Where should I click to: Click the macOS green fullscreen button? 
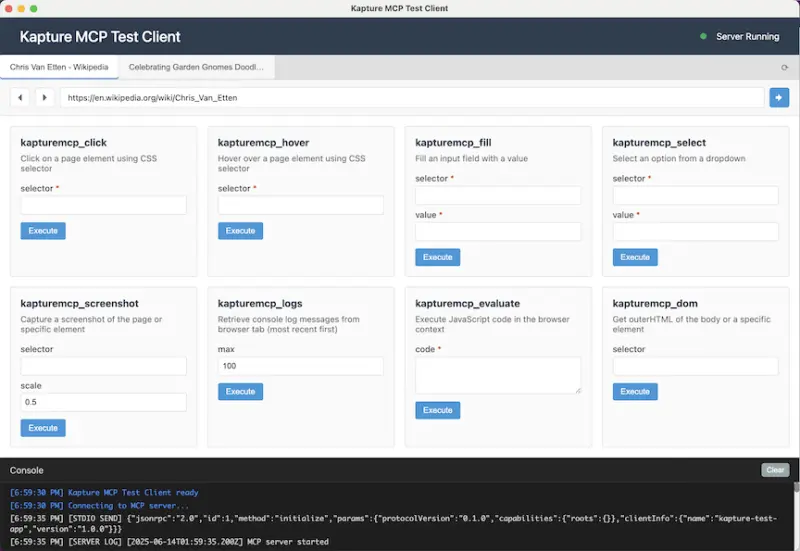[34, 8]
